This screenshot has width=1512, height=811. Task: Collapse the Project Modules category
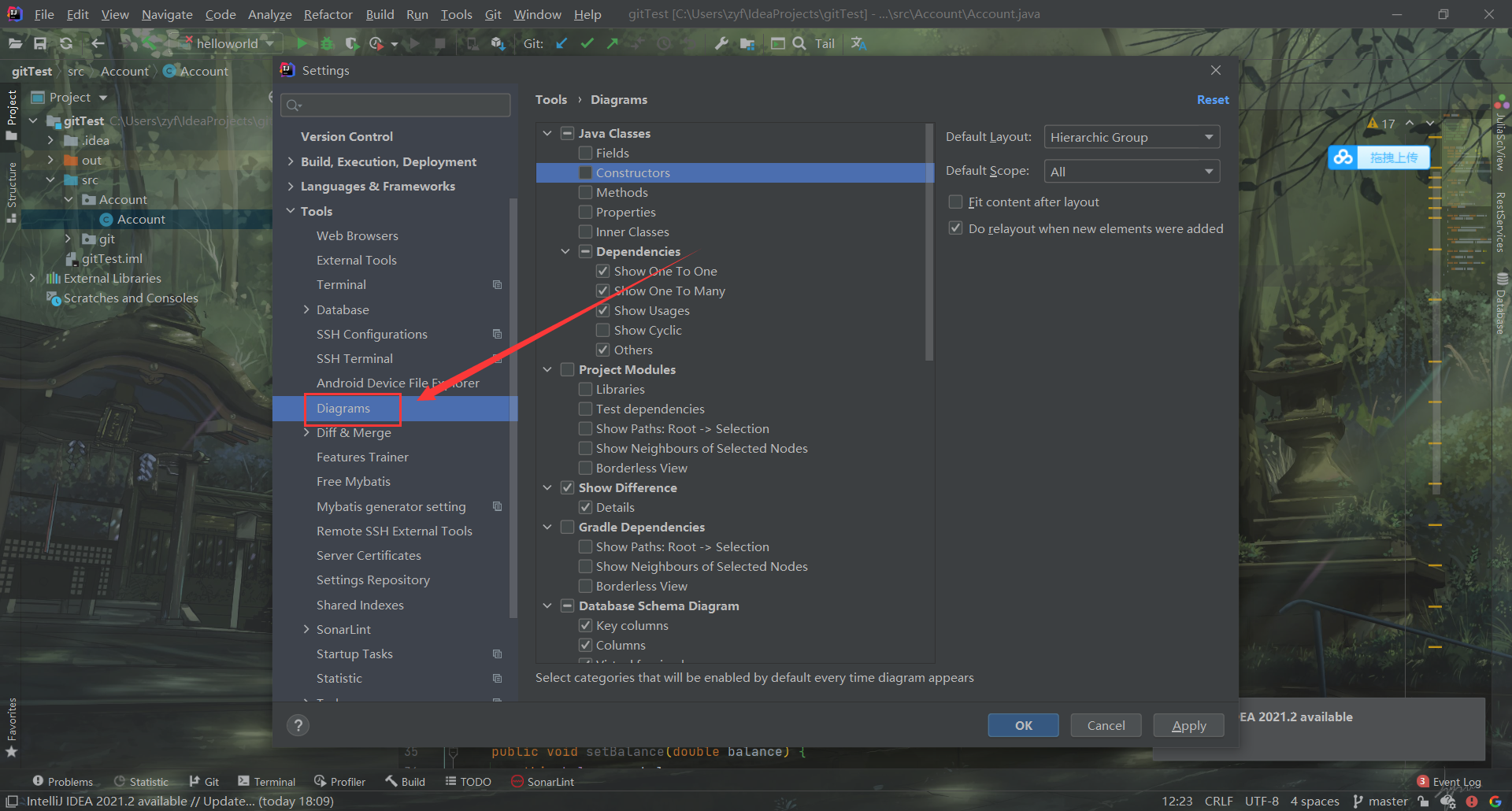(547, 369)
